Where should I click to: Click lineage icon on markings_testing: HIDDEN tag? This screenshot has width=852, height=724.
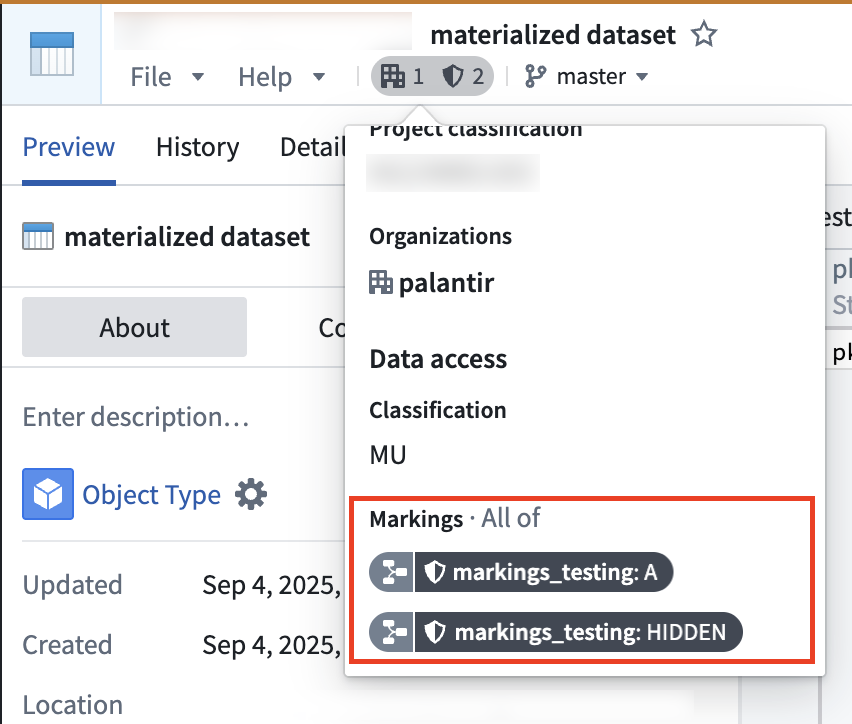pos(392,632)
